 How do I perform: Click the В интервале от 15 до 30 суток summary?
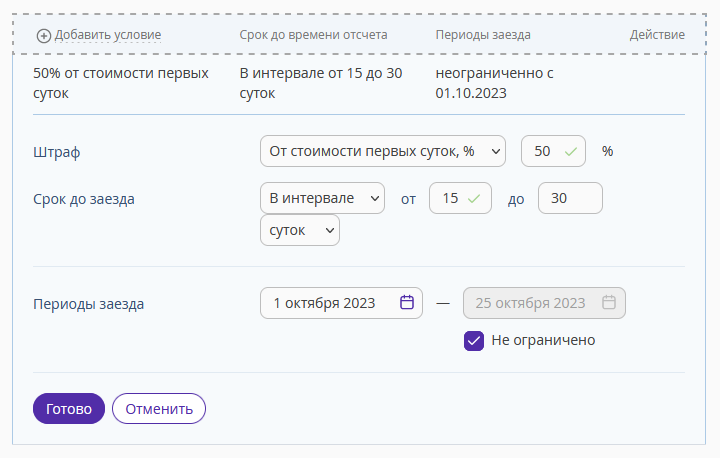click(x=321, y=83)
